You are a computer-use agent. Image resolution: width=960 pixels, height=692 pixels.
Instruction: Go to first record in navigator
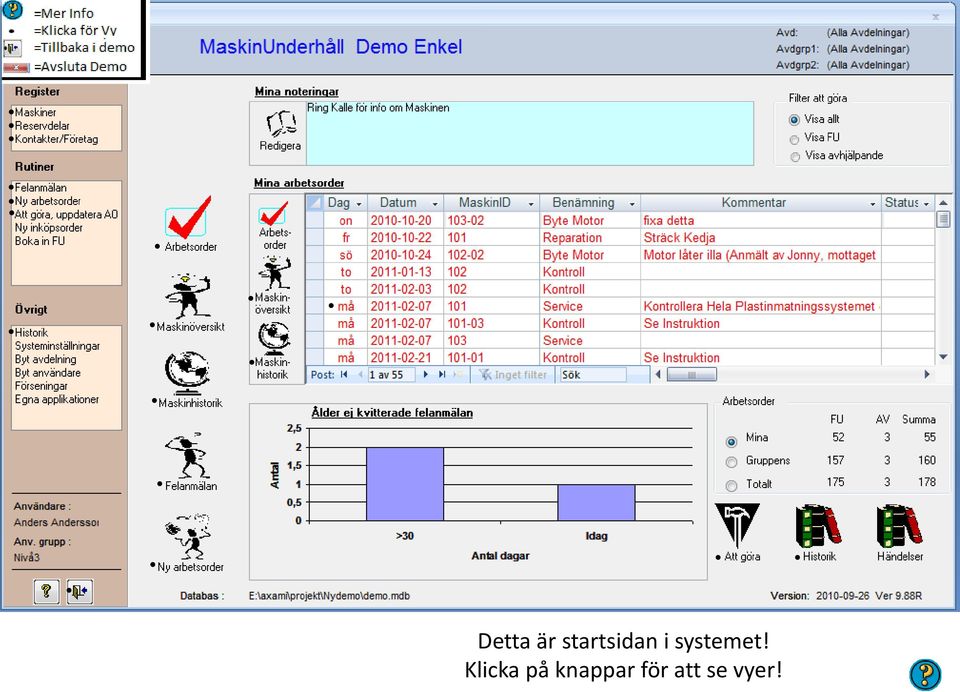[344, 374]
